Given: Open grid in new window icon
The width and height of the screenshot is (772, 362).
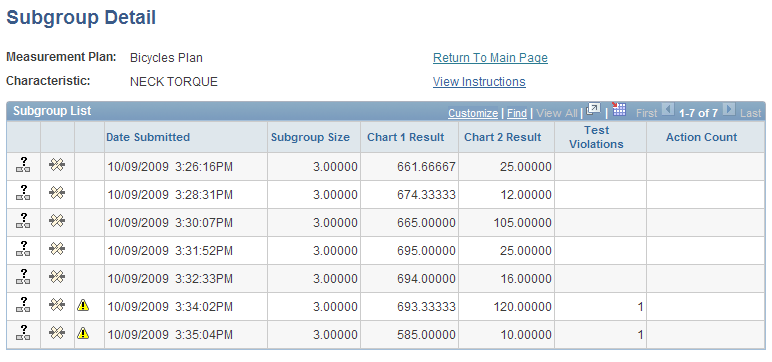Looking at the screenshot, I should click(x=594, y=110).
